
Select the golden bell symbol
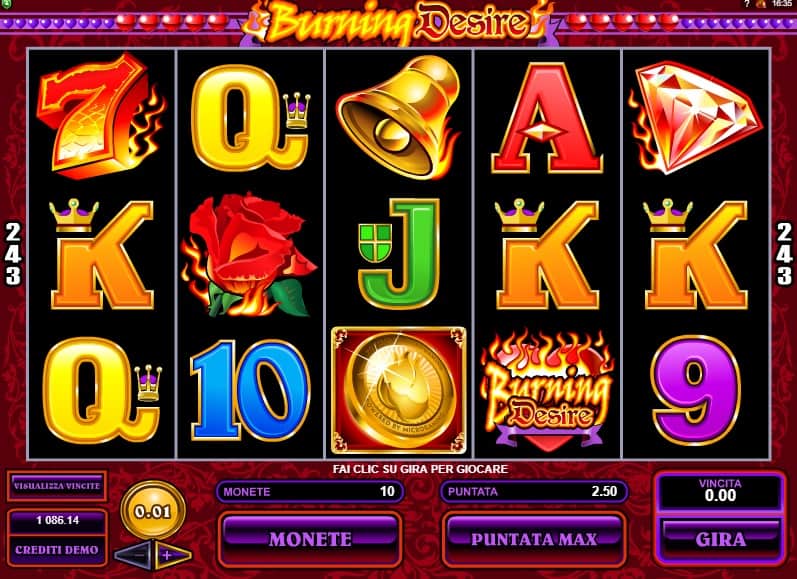click(398, 117)
